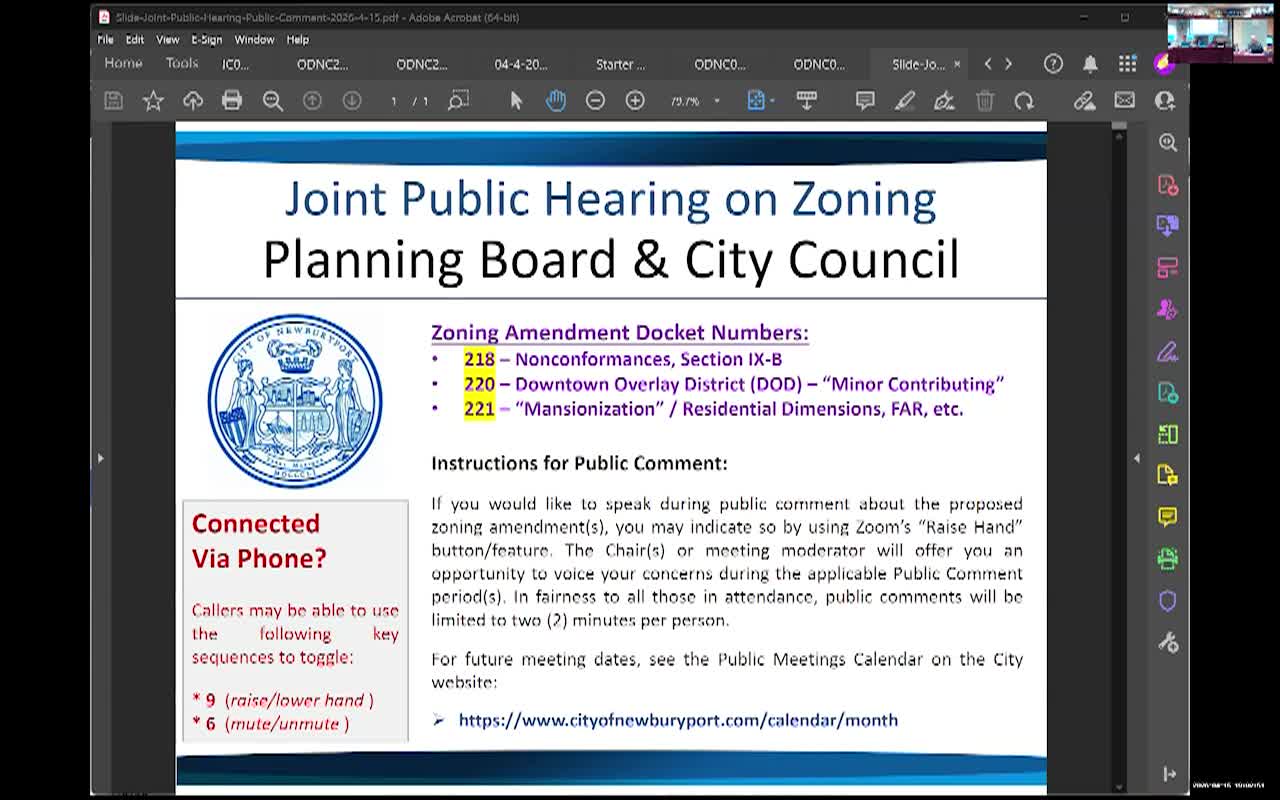Image resolution: width=1280 pixels, height=800 pixels.
Task: Click inside the page number field
Action: (x=394, y=100)
